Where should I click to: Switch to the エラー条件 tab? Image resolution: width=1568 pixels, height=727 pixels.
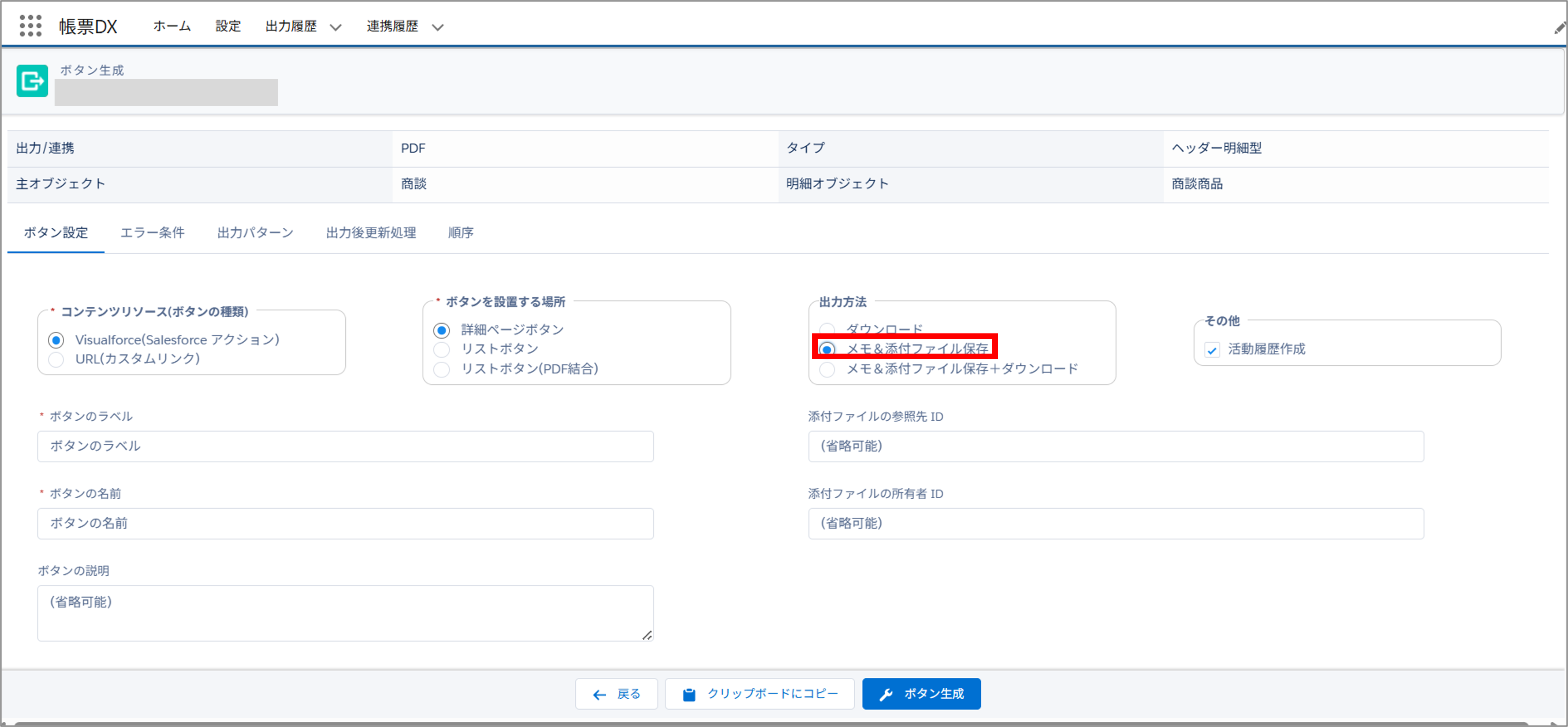[152, 232]
